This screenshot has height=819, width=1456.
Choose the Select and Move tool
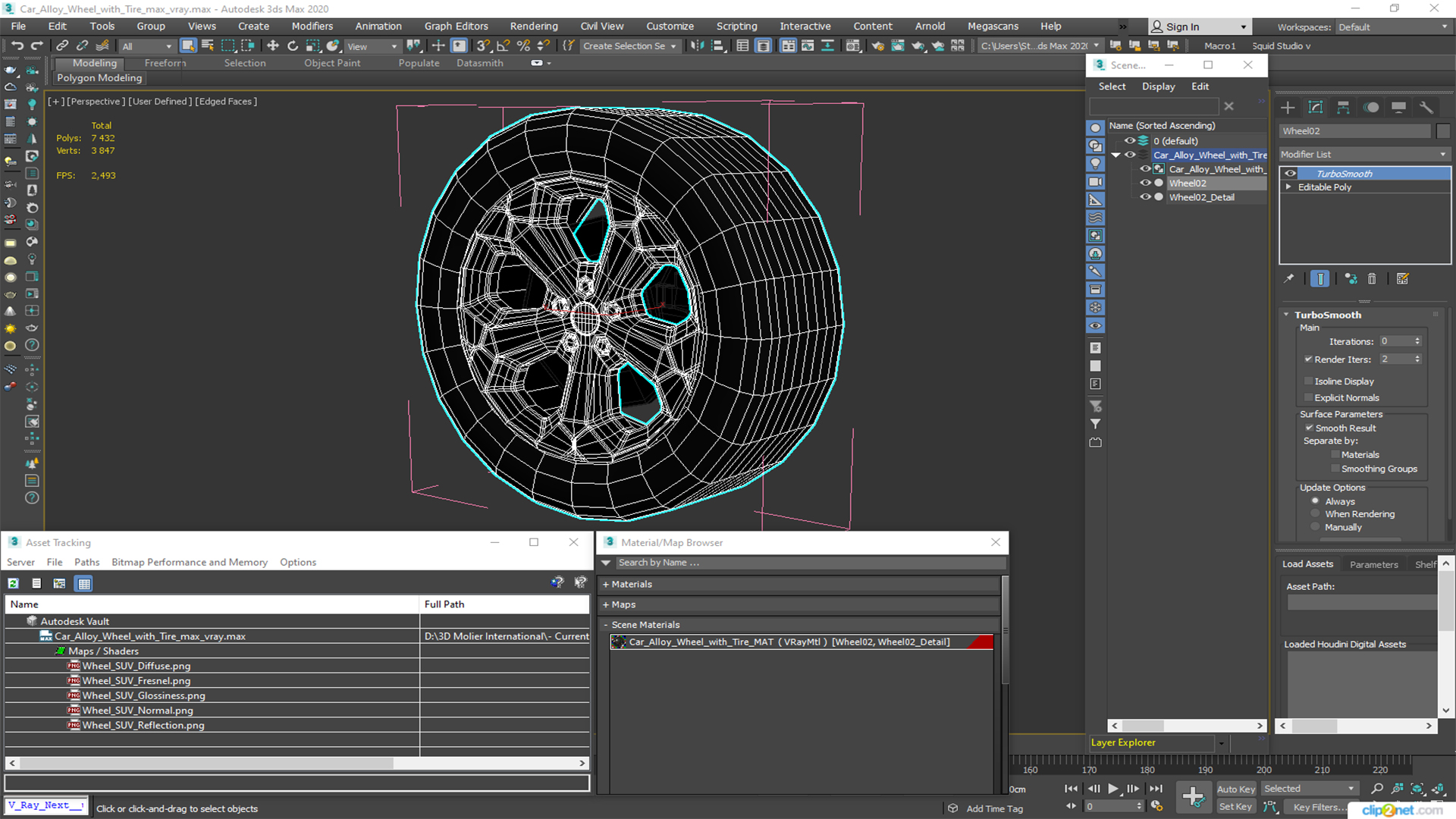pos(272,45)
